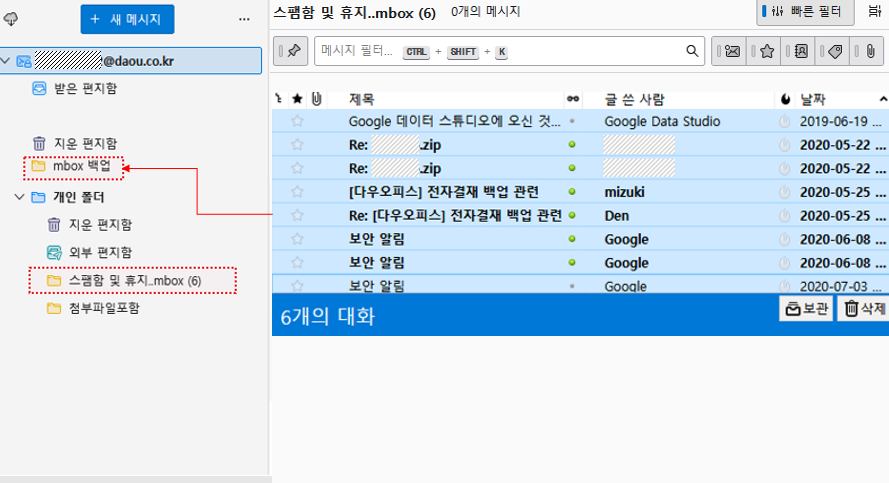
Task: Collapse the 개인 폴더 folder group
Action: coord(20,197)
